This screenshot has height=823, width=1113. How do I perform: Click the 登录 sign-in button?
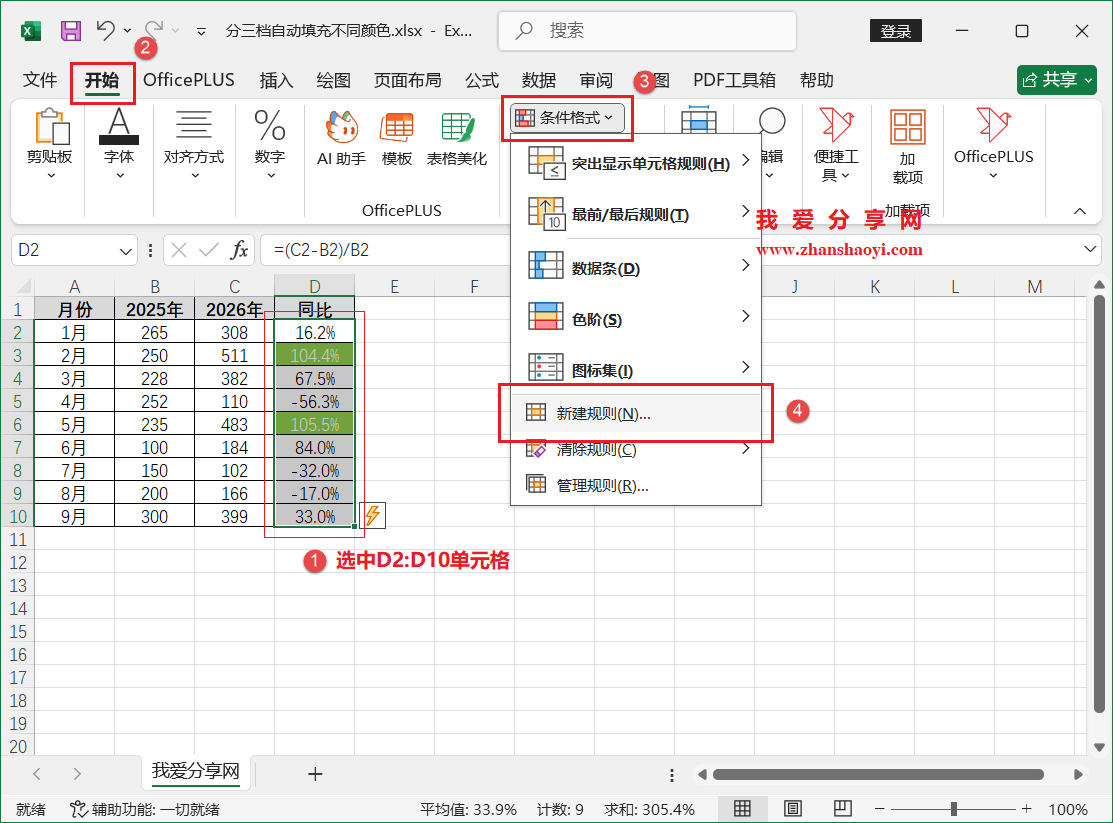coord(896,31)
